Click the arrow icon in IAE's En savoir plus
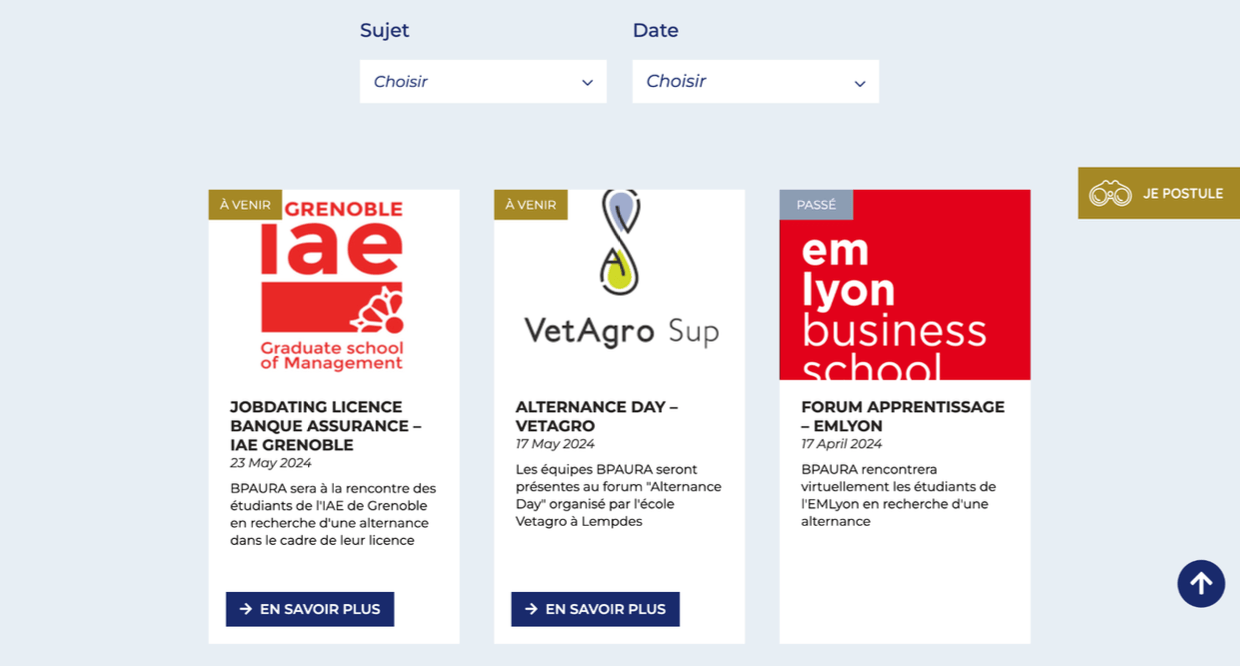 (246, 609)
